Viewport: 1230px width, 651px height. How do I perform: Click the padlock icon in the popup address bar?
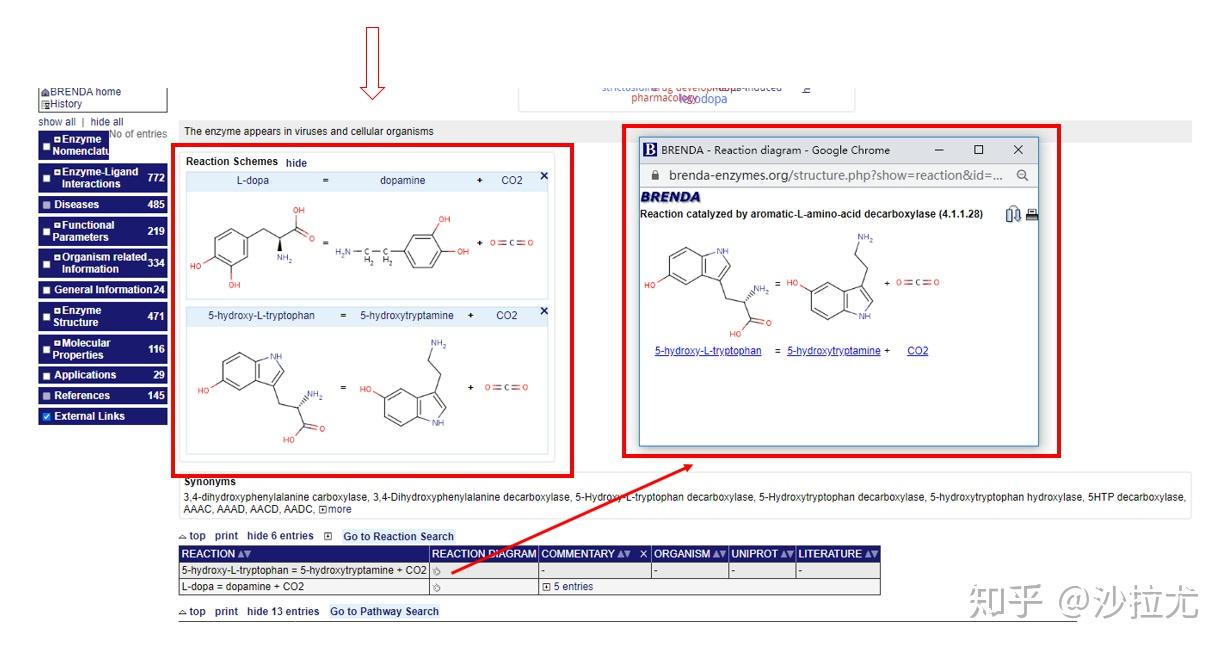pos(655,174)
